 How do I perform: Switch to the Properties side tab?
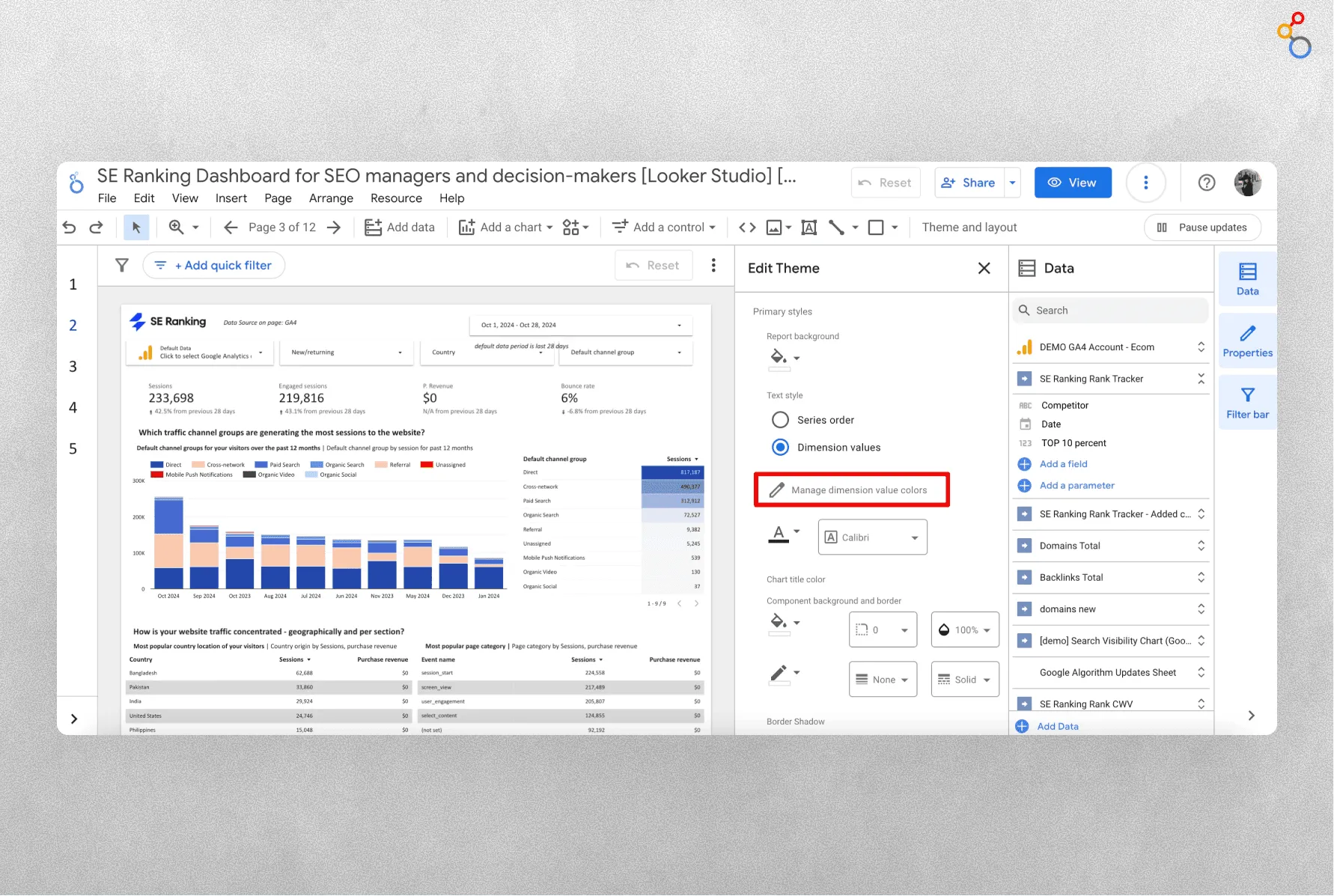tap(1247, 341)
